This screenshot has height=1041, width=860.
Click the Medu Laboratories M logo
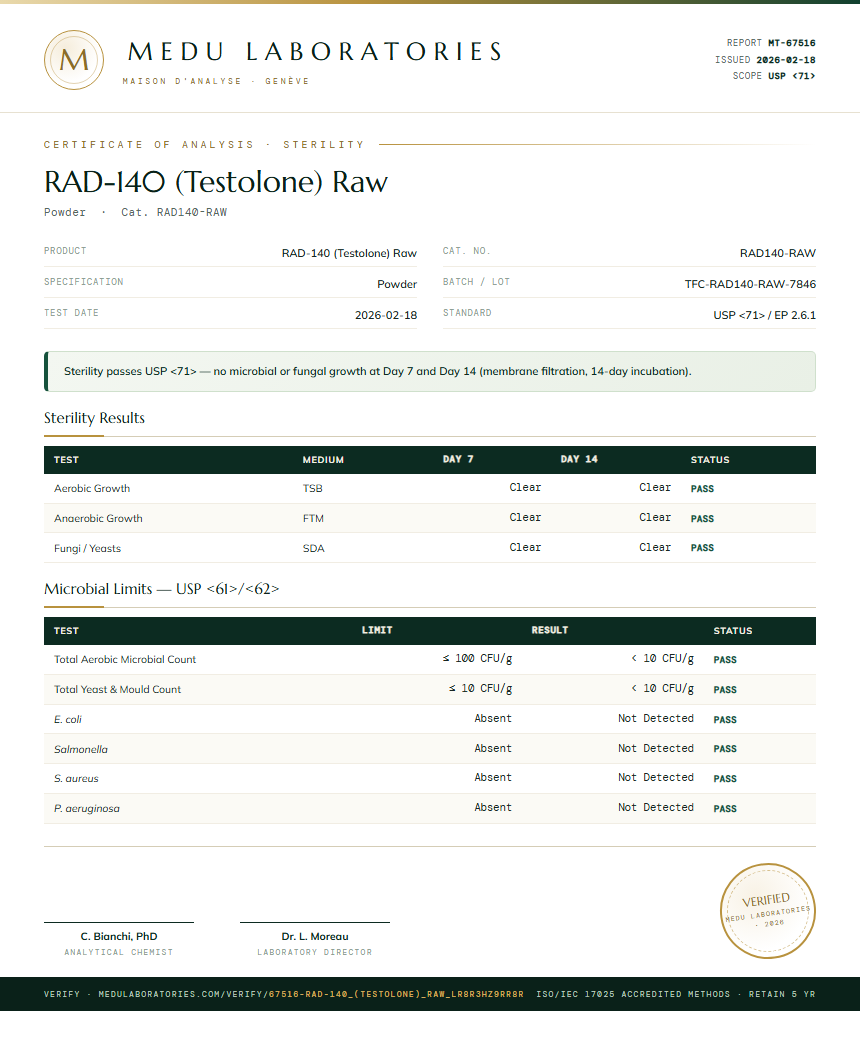click(74, 60)
